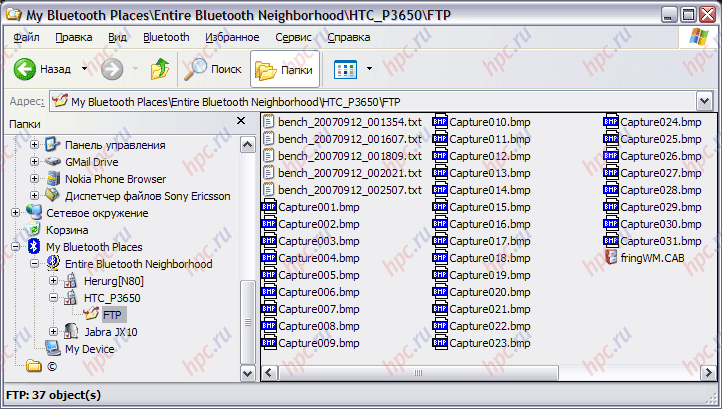
Task: Select My Device computer icon
Action: [52, 349]
